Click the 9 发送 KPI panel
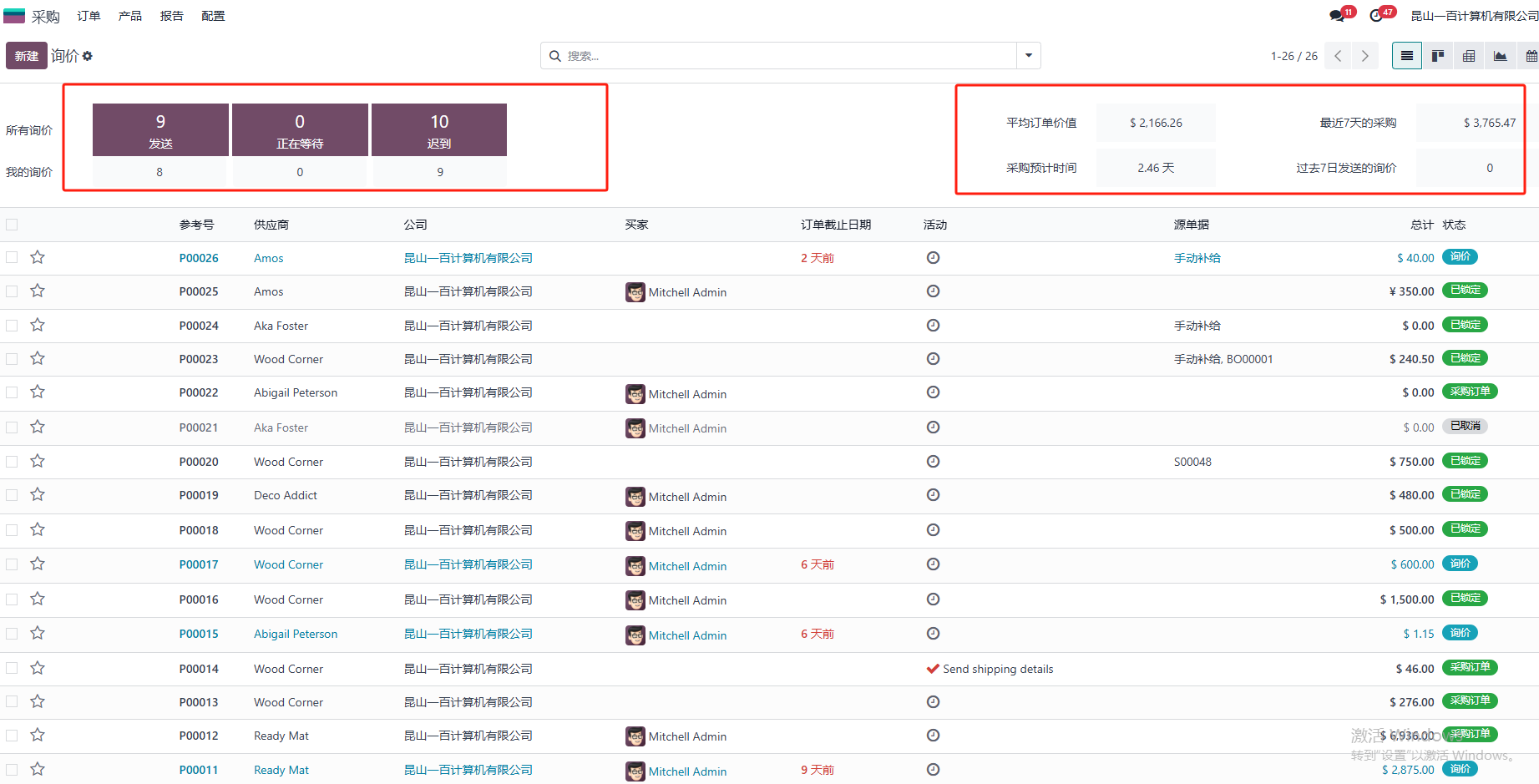Screen dimensions: 1539x784 click(x=159, y=129)
